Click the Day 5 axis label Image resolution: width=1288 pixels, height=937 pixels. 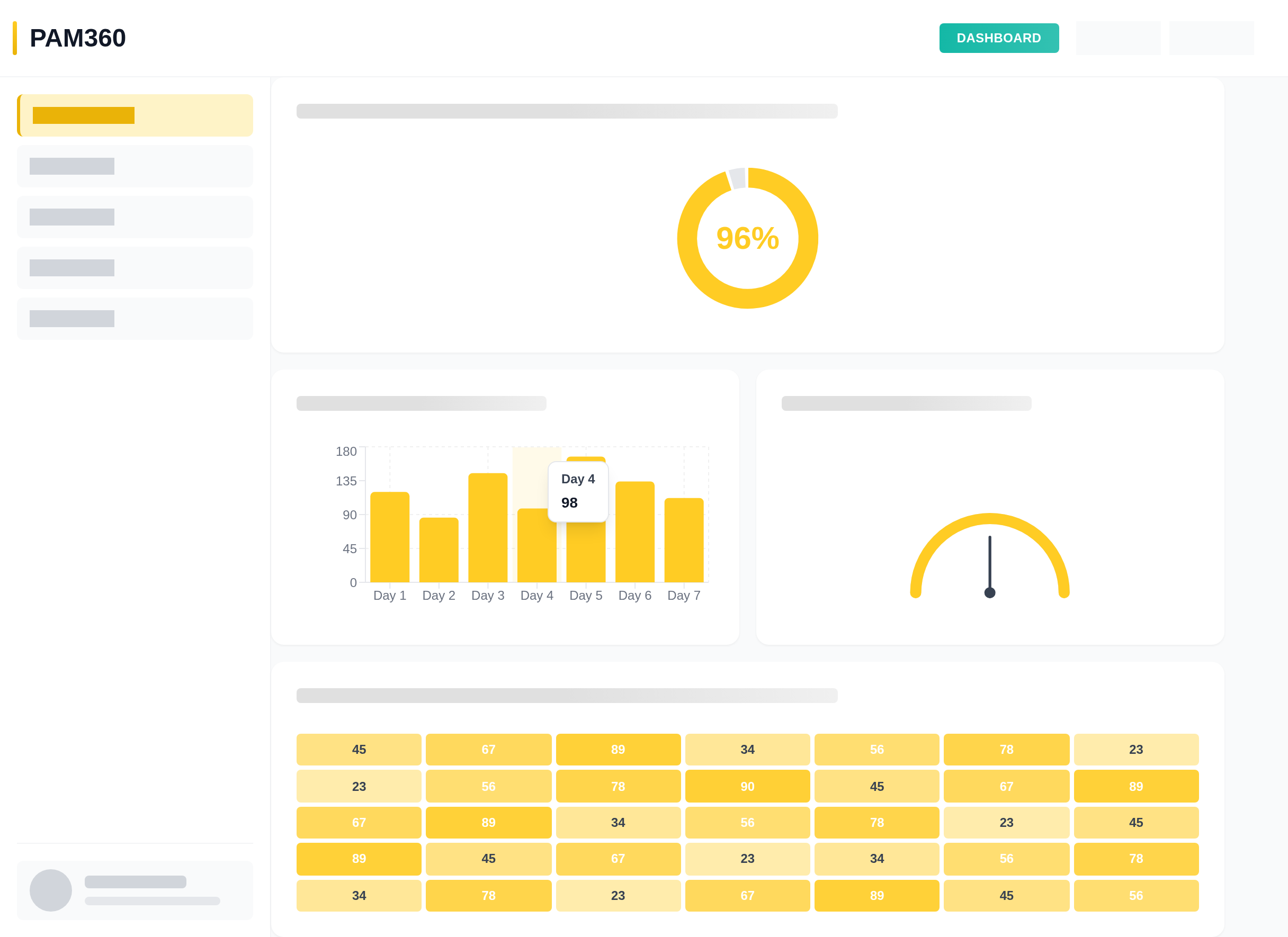(x=586, y=596)
